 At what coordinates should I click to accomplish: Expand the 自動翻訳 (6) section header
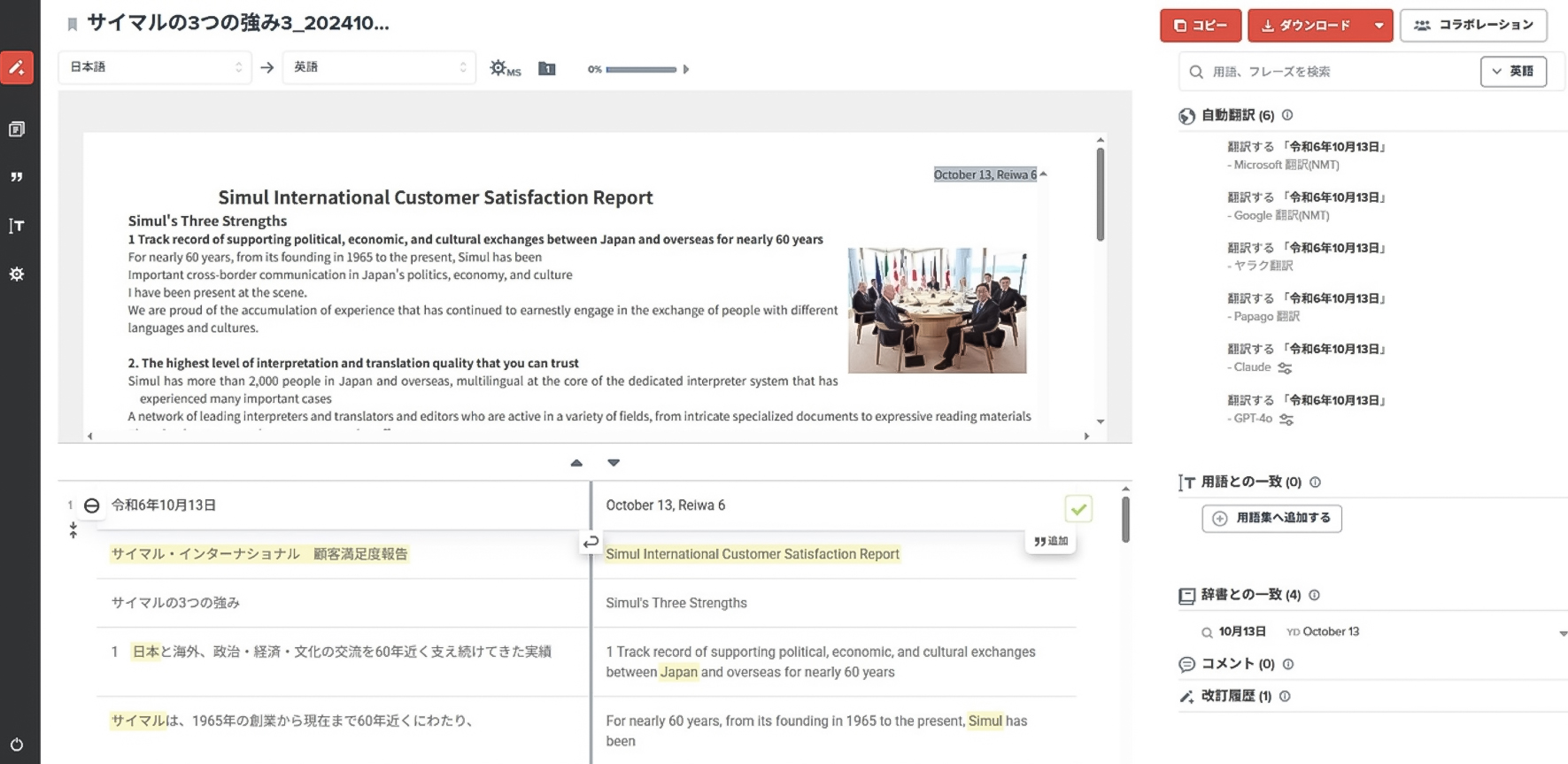pyautogui.click(x=1237, y=115)
